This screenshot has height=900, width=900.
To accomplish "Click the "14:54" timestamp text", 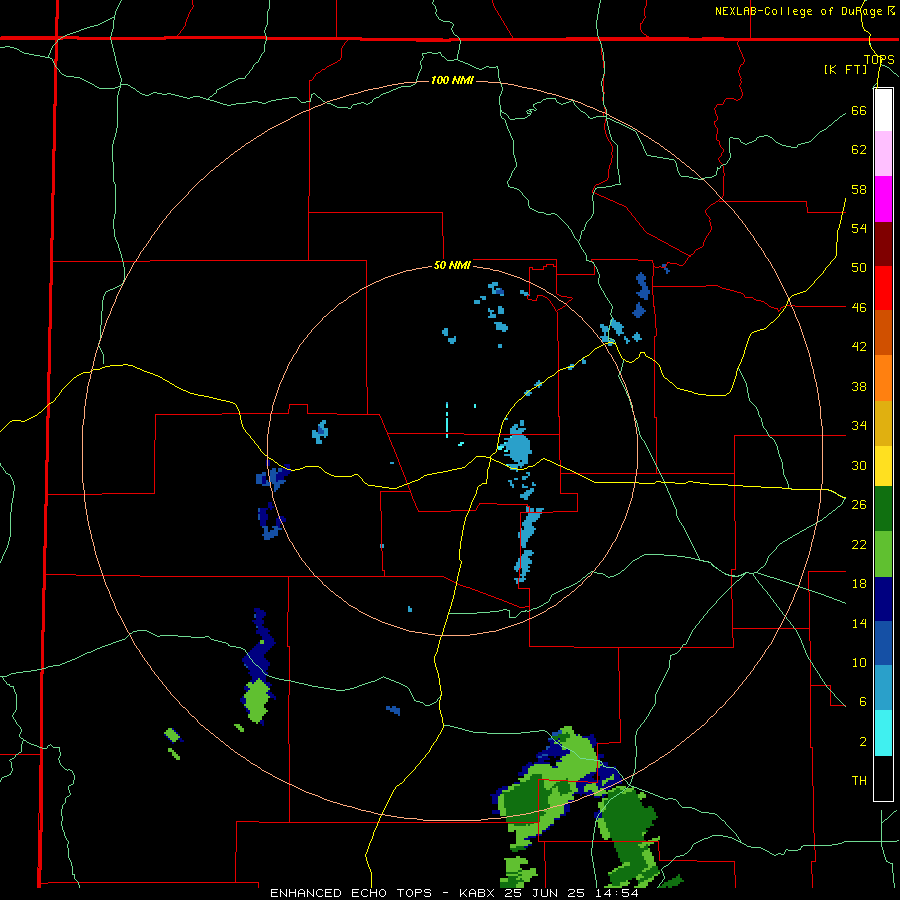I will coord(616,893).
